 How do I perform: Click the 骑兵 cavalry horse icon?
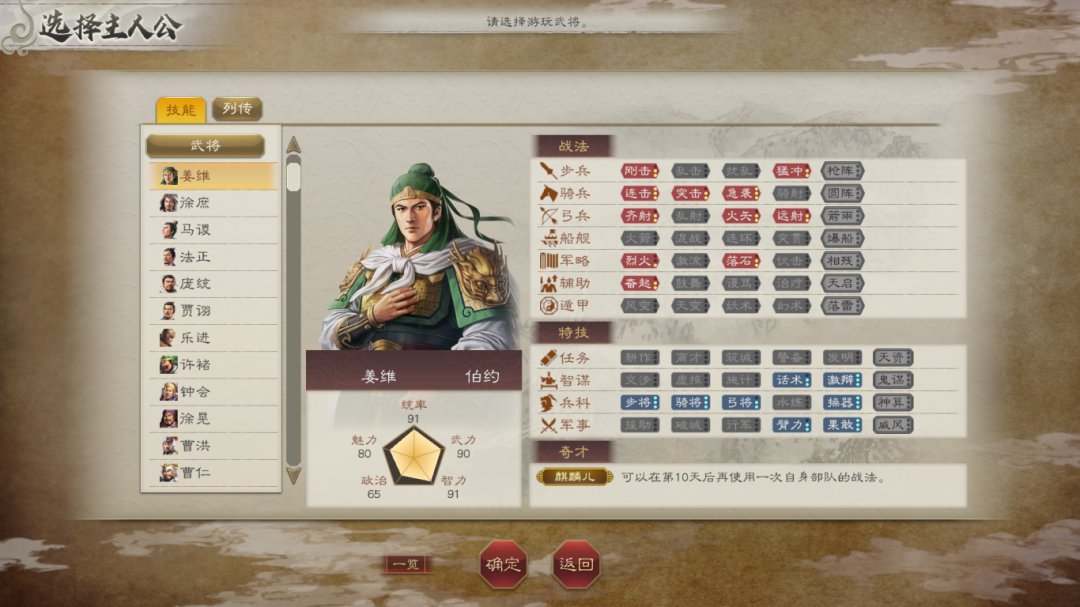point(548,193)
